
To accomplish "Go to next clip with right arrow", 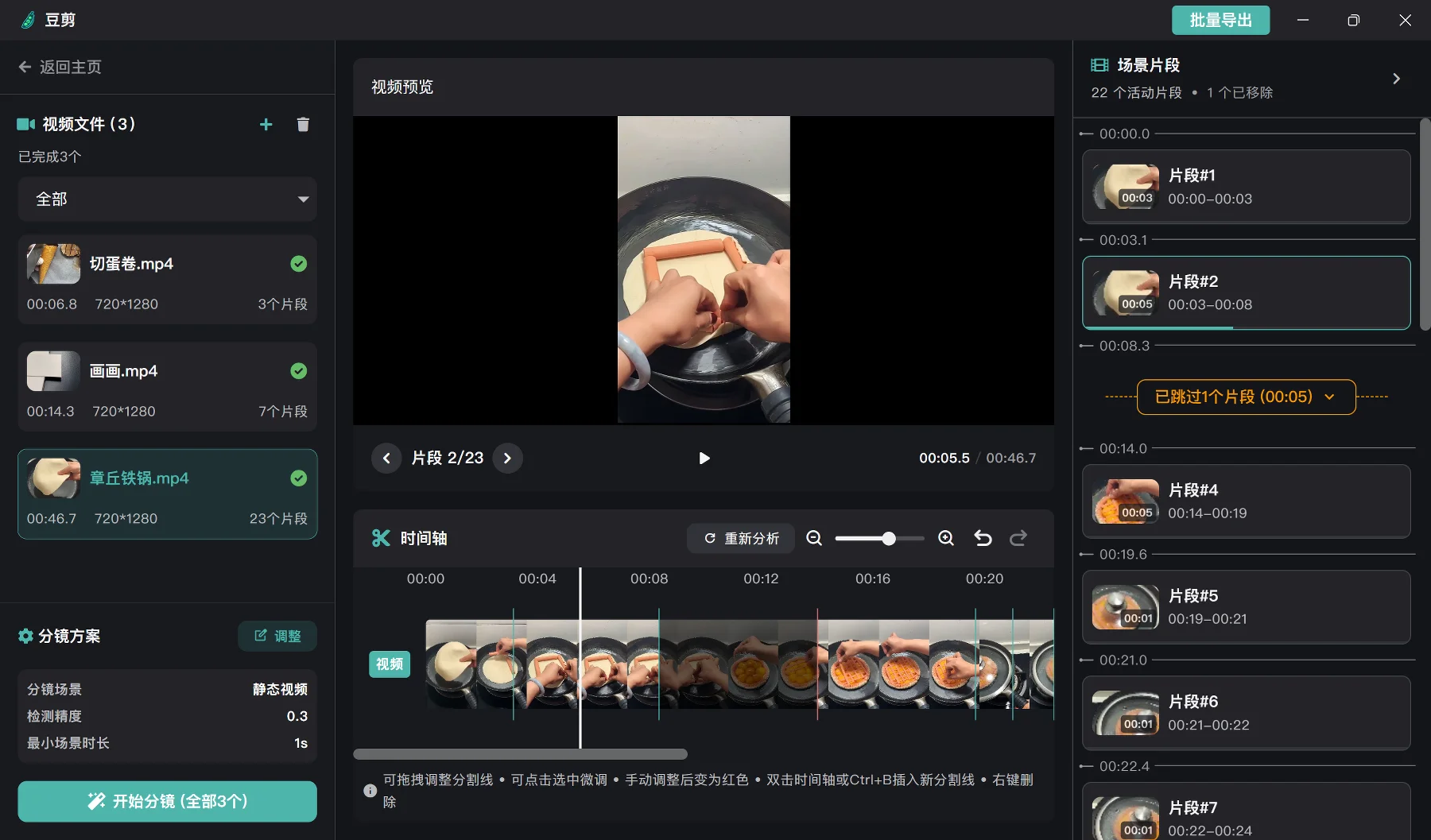I will tap(508, 458).
